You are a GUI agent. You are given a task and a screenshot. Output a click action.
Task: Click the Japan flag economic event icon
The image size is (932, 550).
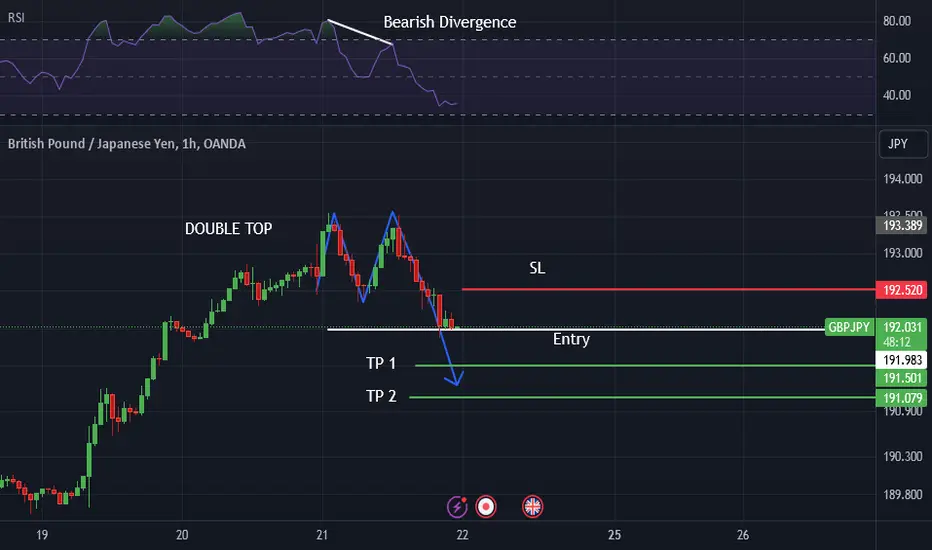coord(486,507)
